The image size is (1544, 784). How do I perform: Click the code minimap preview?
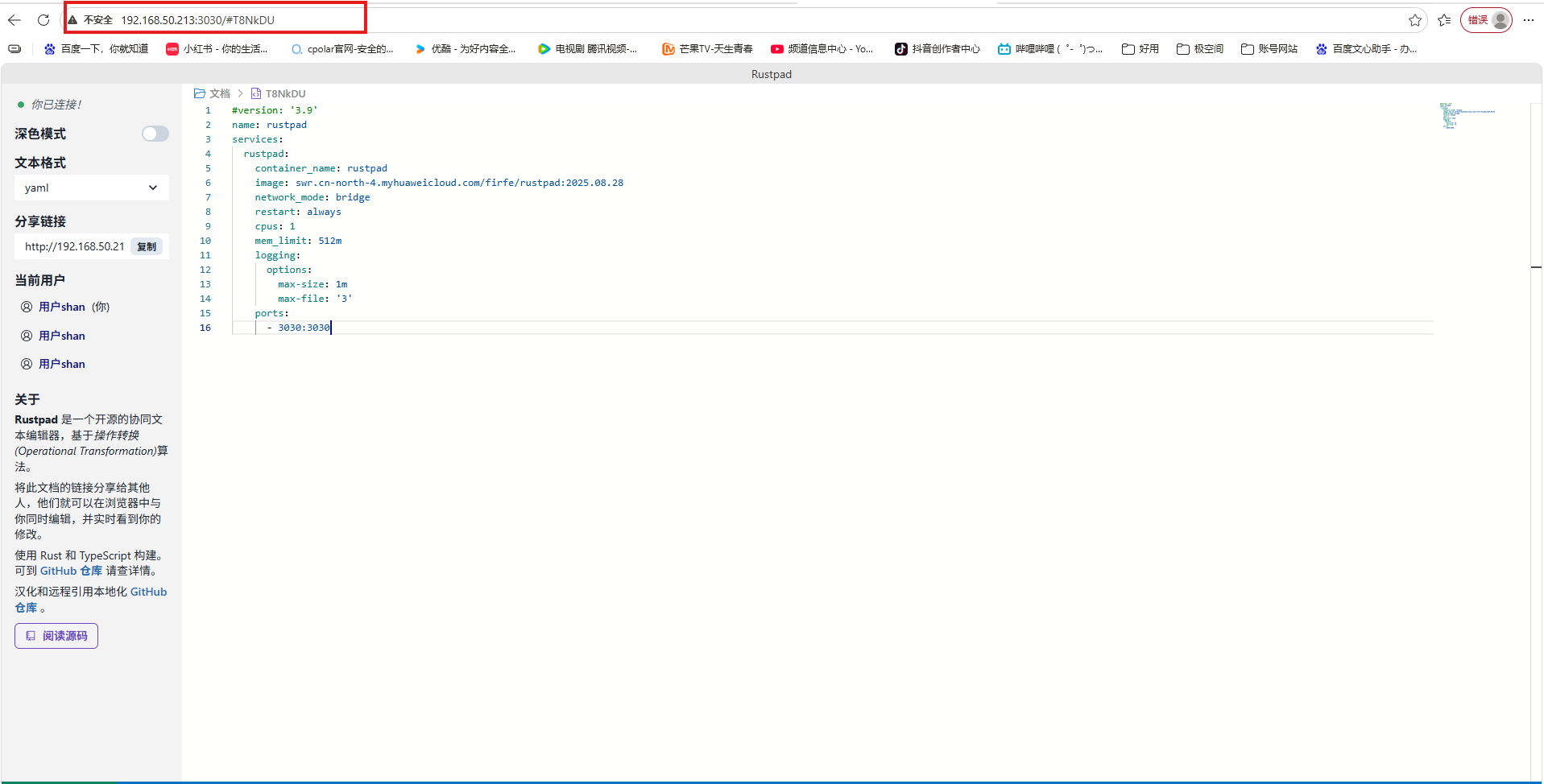coord(1466,115)
